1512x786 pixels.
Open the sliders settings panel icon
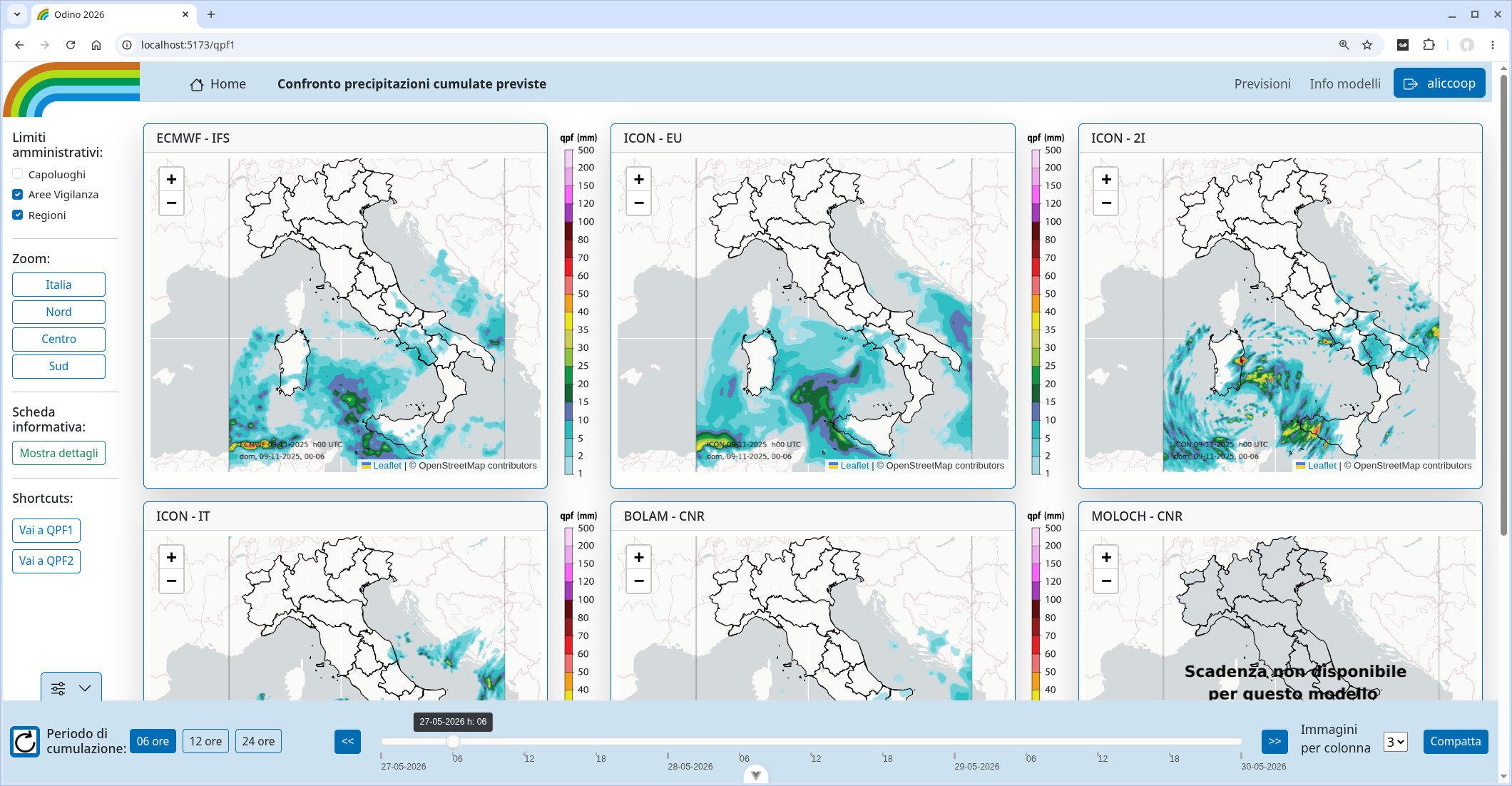(58, 688)
